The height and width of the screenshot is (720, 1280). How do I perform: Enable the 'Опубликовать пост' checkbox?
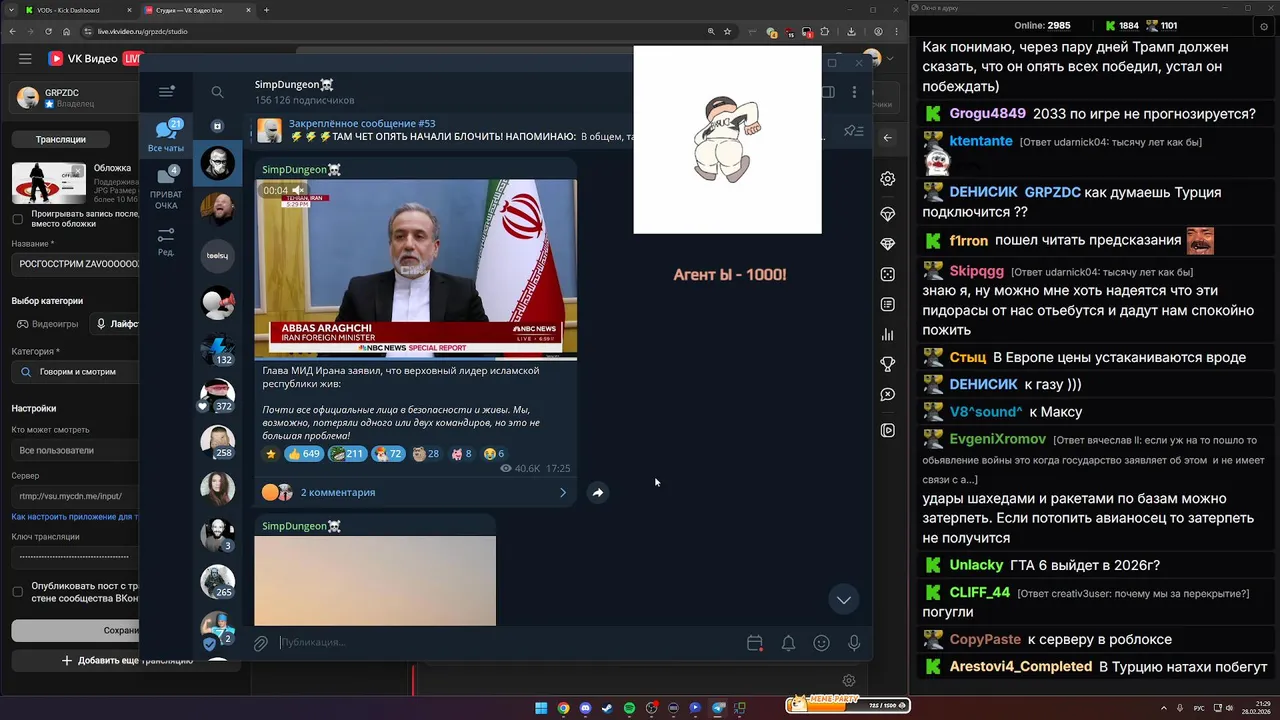click(17, 591)
